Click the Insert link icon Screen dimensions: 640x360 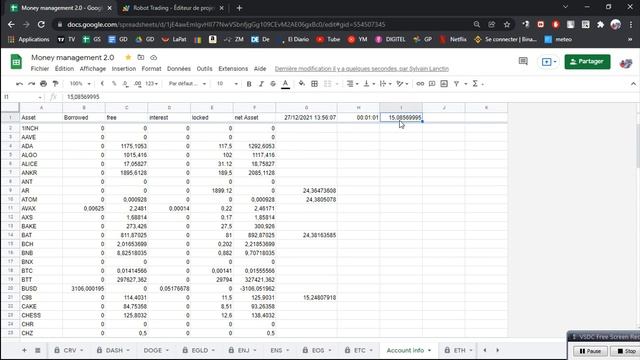[420, 84]
